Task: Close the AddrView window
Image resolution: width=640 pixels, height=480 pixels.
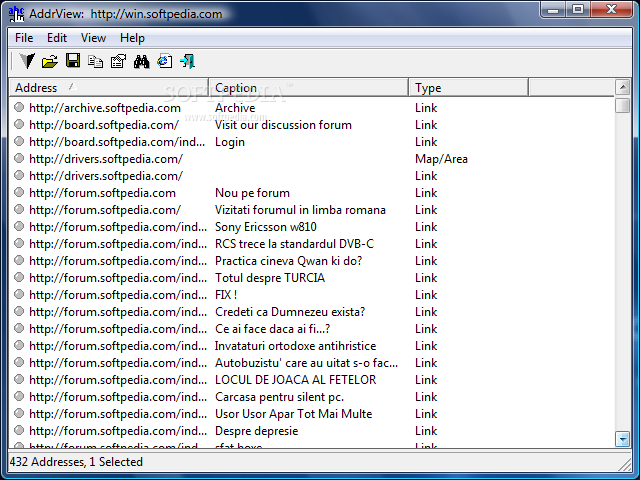Action: [x=611, y=9]
